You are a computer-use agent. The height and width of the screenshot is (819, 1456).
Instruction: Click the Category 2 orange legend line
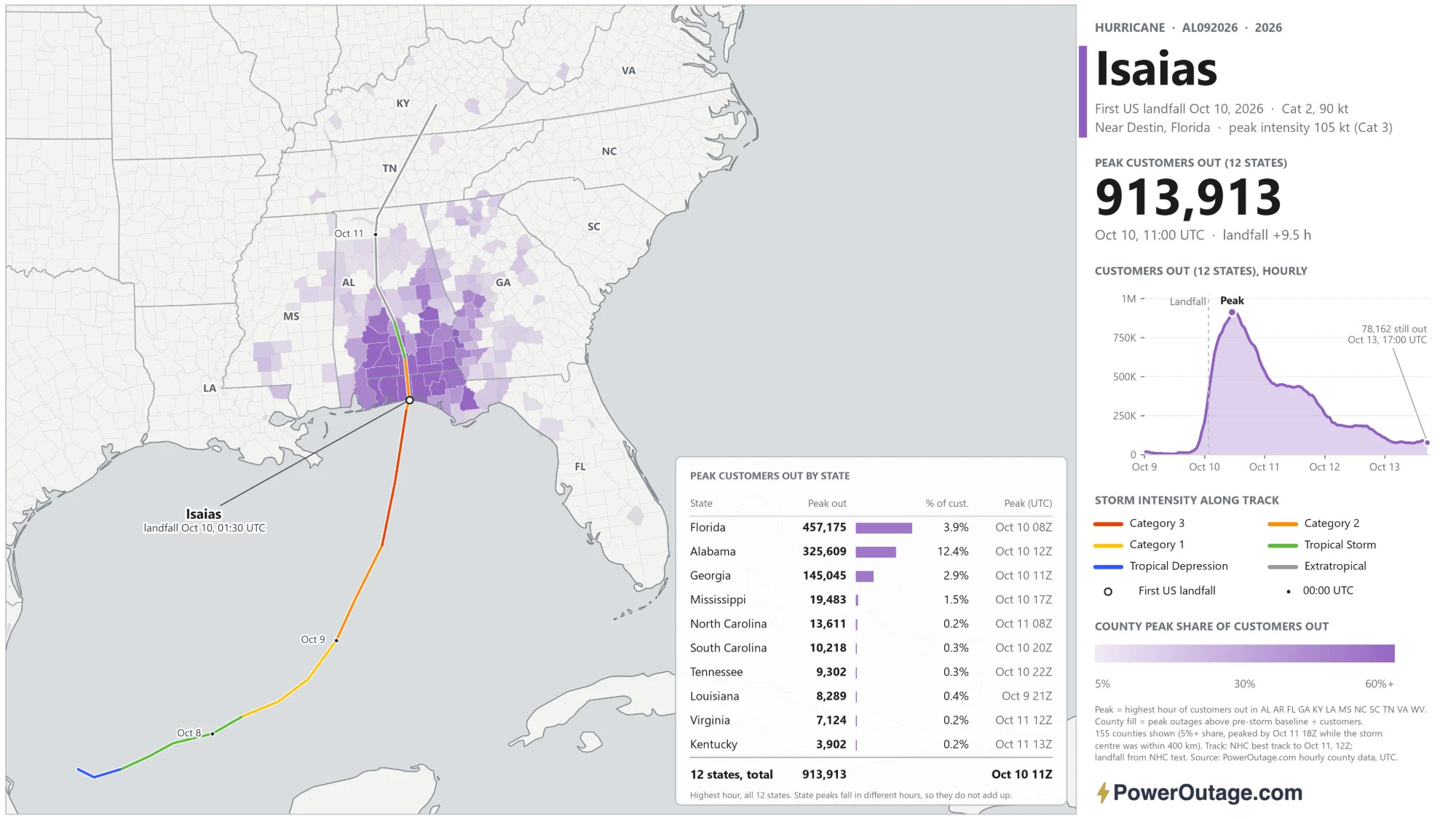1283,524
